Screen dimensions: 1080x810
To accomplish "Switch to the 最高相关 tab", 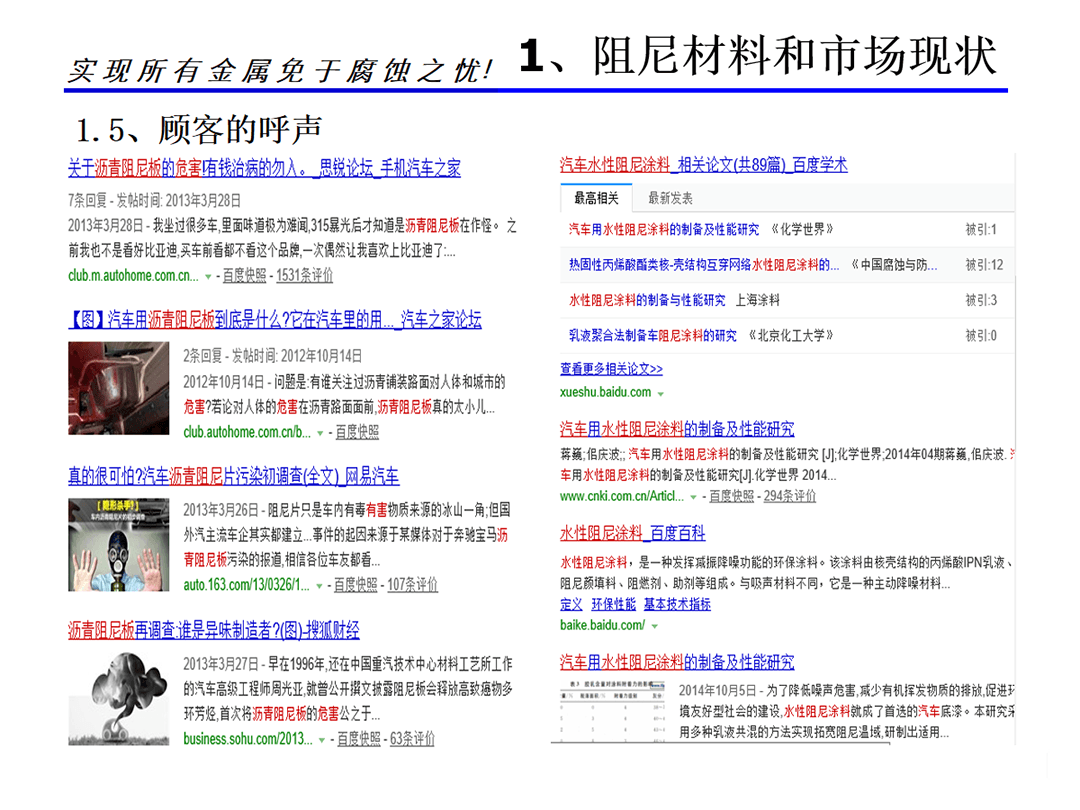I will click(596, 198).
